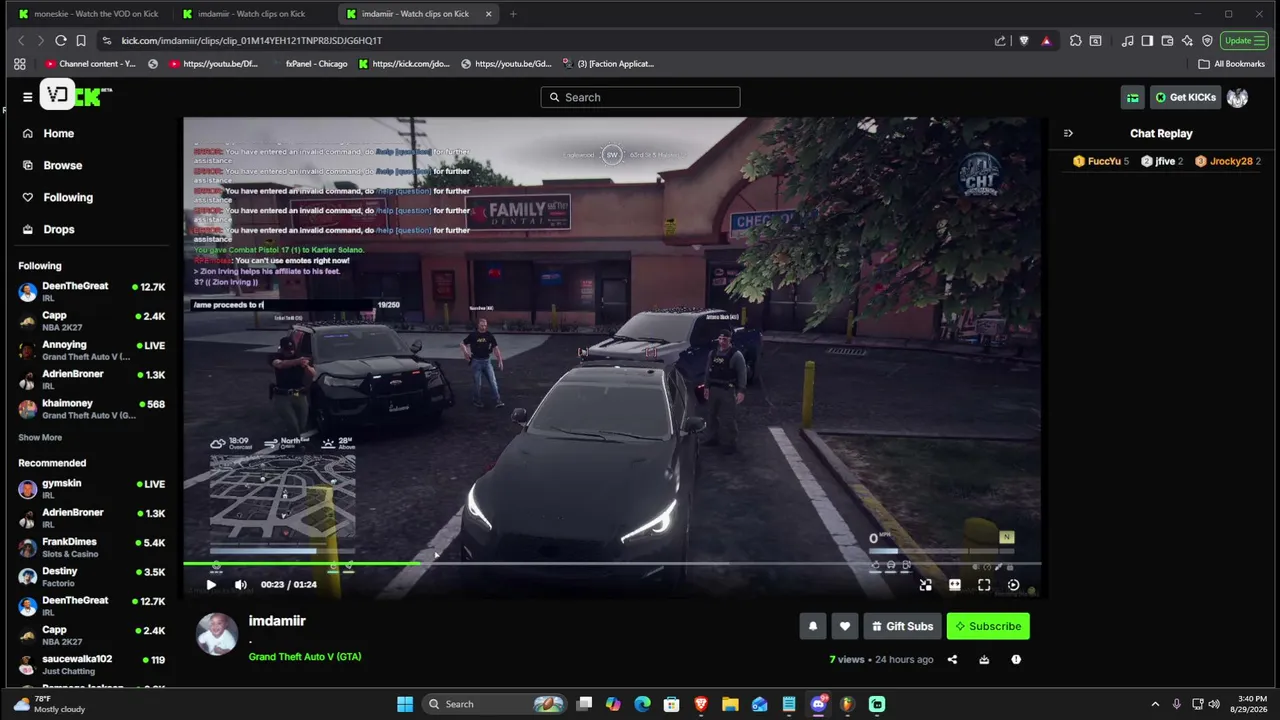Open File Explorer from the taskbar
The width and height of the screenshot is (1280, 720).
click(x=730, y=704)
